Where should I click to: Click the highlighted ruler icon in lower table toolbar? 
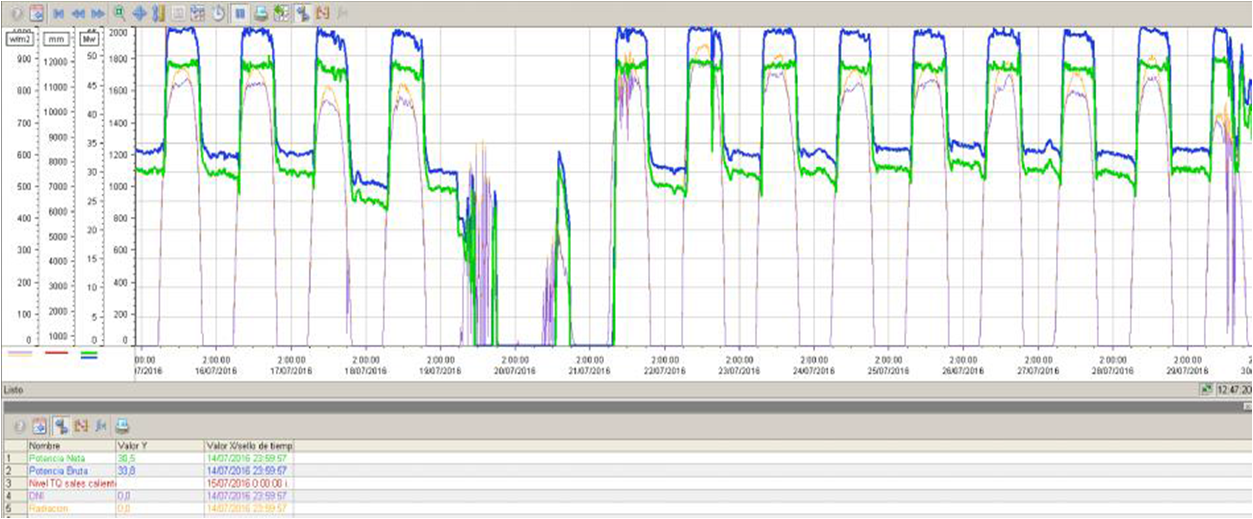click(59, 424)
